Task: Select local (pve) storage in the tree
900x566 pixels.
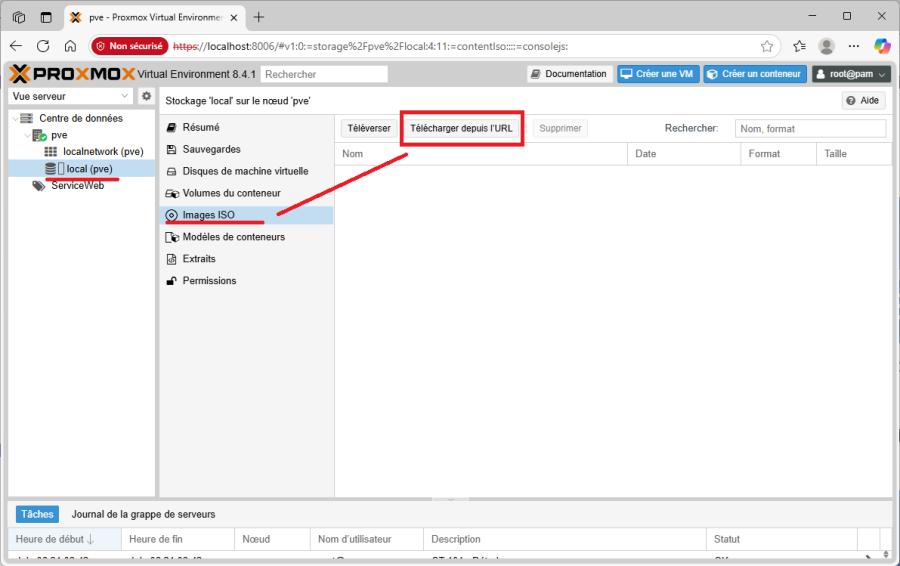Action: coord(90,169)
